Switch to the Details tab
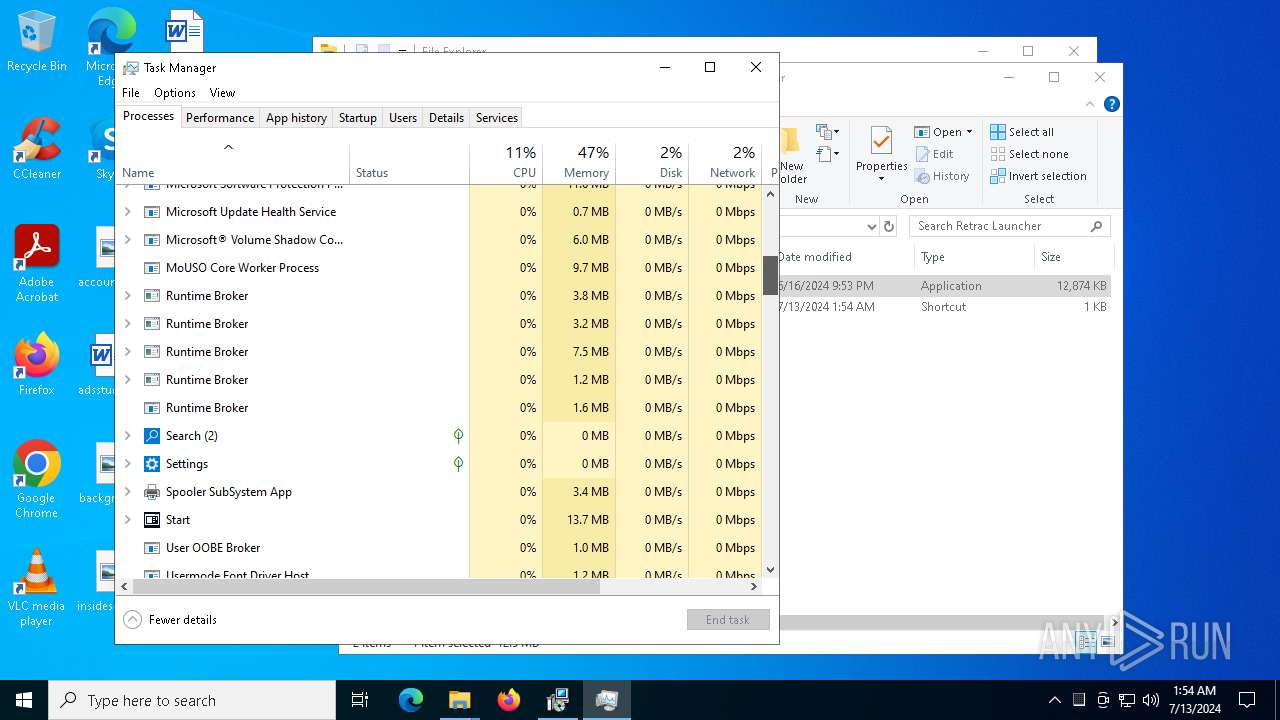Viewport: 1280px width, 720px height. [446, 118]
